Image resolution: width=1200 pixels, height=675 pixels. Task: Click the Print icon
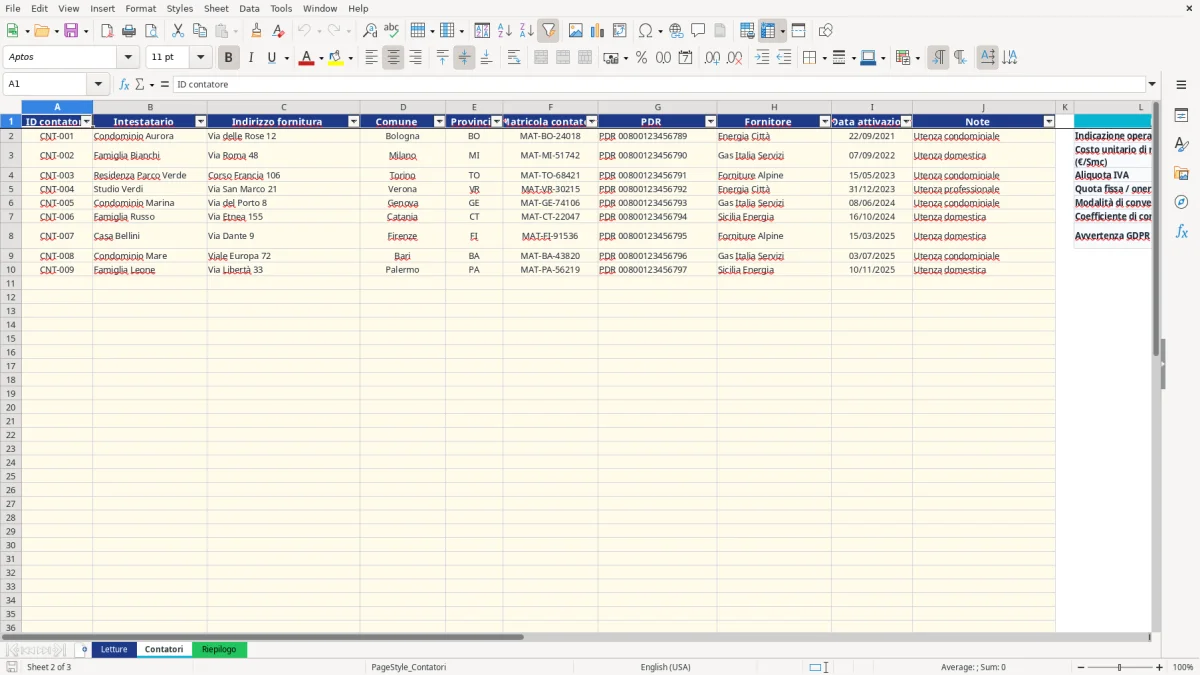pyautogui.click(x=128, y=31)
